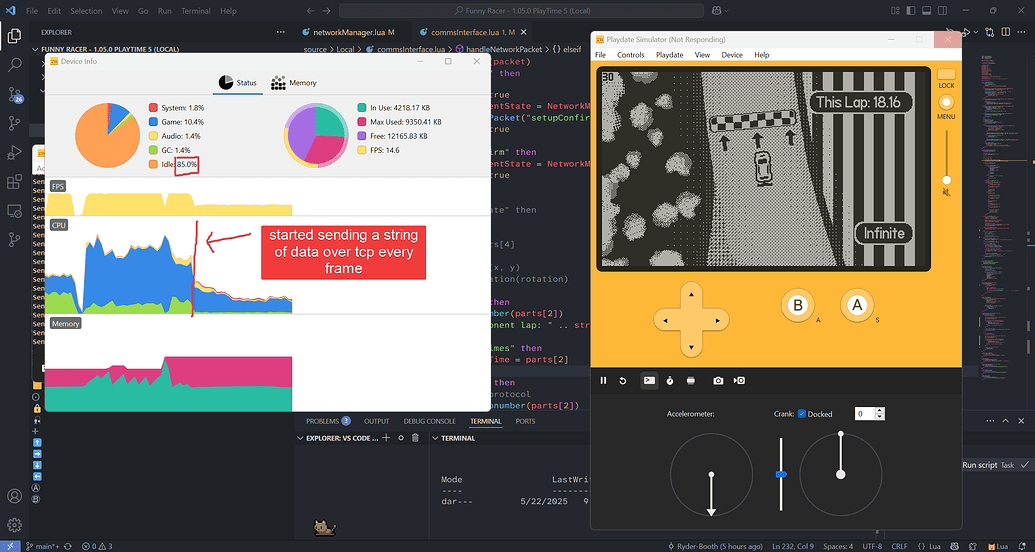Click the simulator printer-style device icon
Screen dimensions: 1035x552
(690, 380)
